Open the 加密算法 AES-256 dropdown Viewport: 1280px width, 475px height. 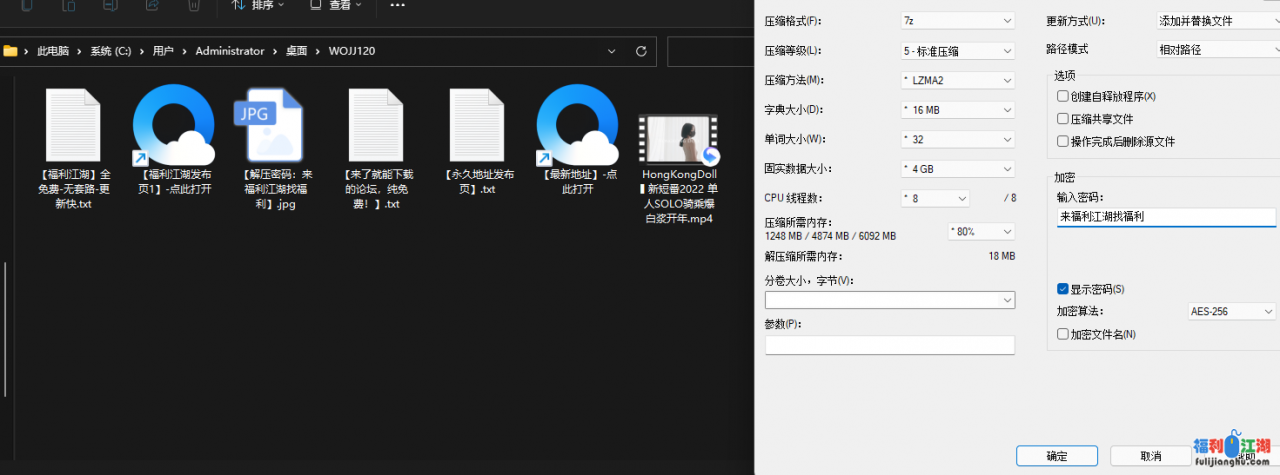[x=1231, y=312]
